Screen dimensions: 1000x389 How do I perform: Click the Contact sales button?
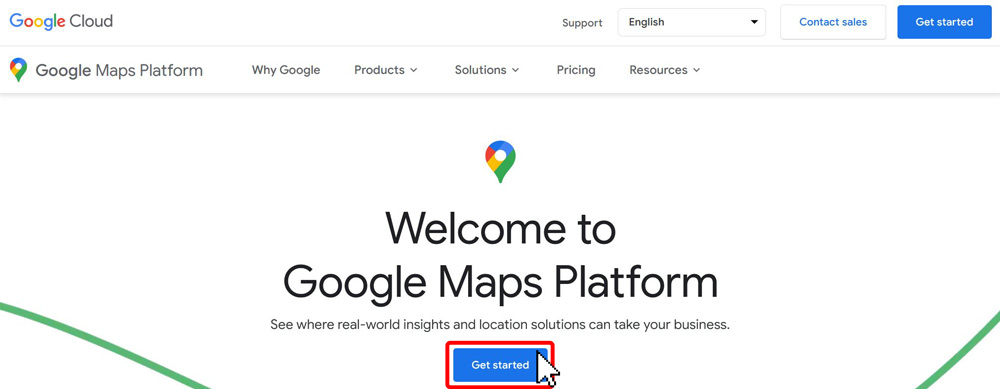[x=833, y=22]
